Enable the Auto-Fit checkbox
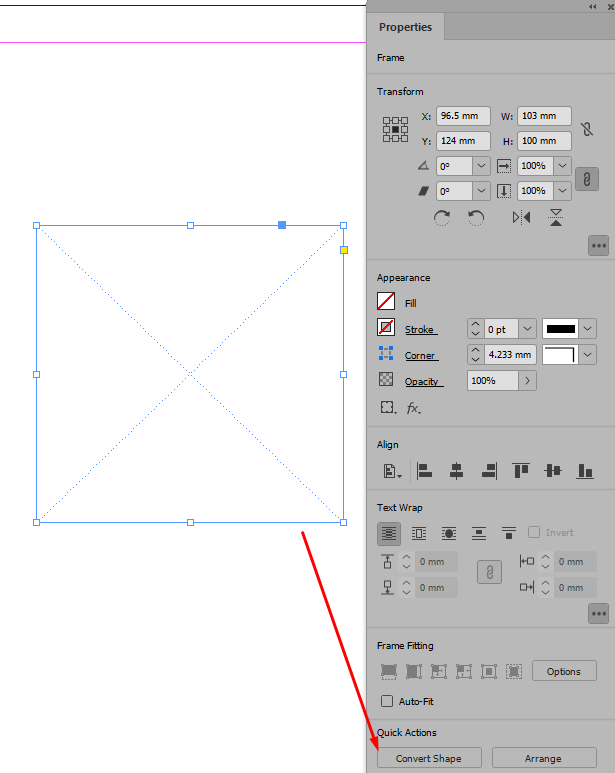The width and height of the screenshot is (615, 773). pyautogui.click(x=387, y=701)
